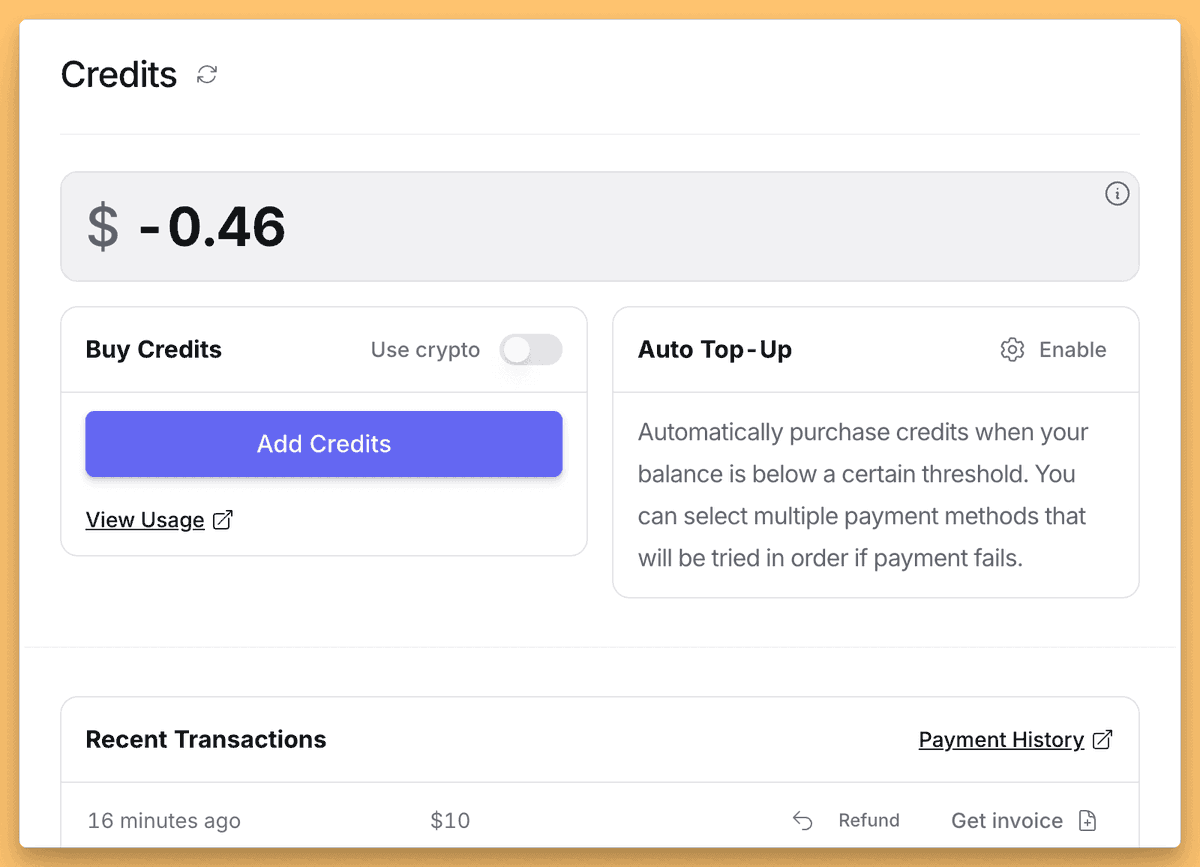Click the refresh icon next to Credits heading

pos(207,74)
